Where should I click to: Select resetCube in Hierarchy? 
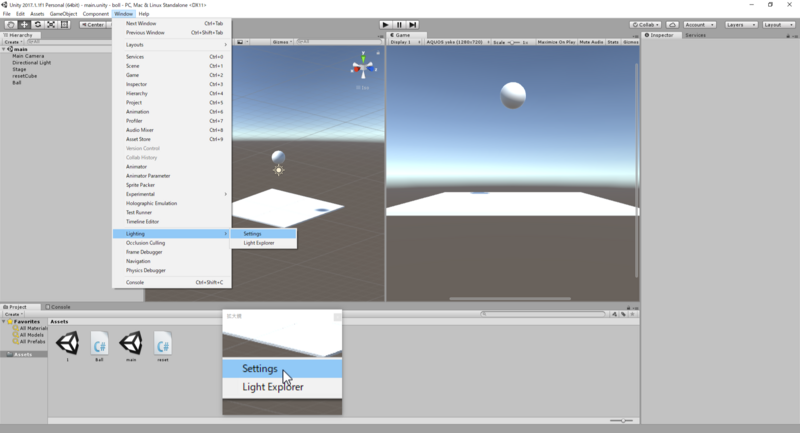(x=24, y=75)
